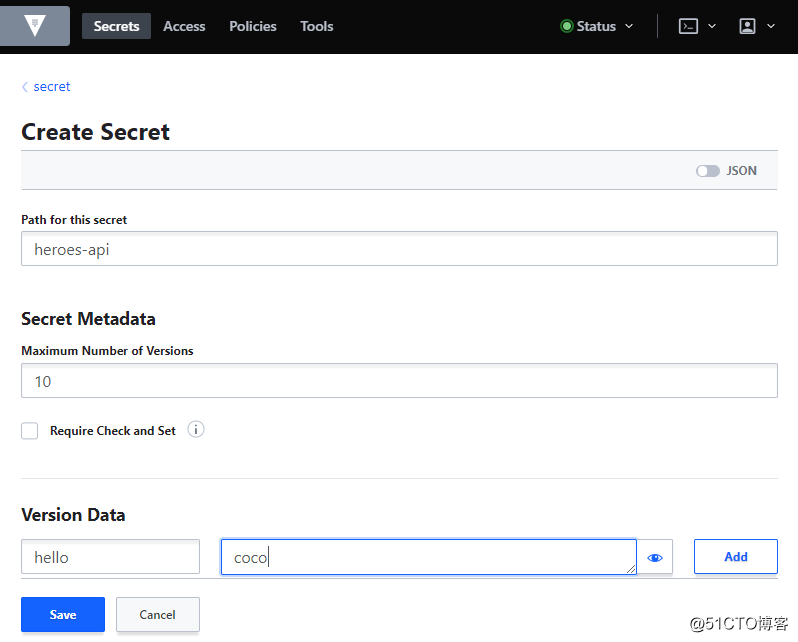Click the Check and Set info icon

pos(195,429)
